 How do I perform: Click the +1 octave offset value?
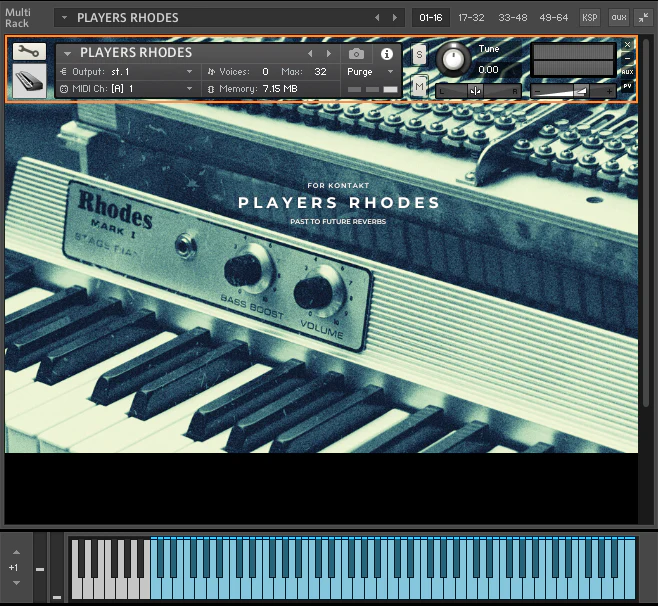13,567
